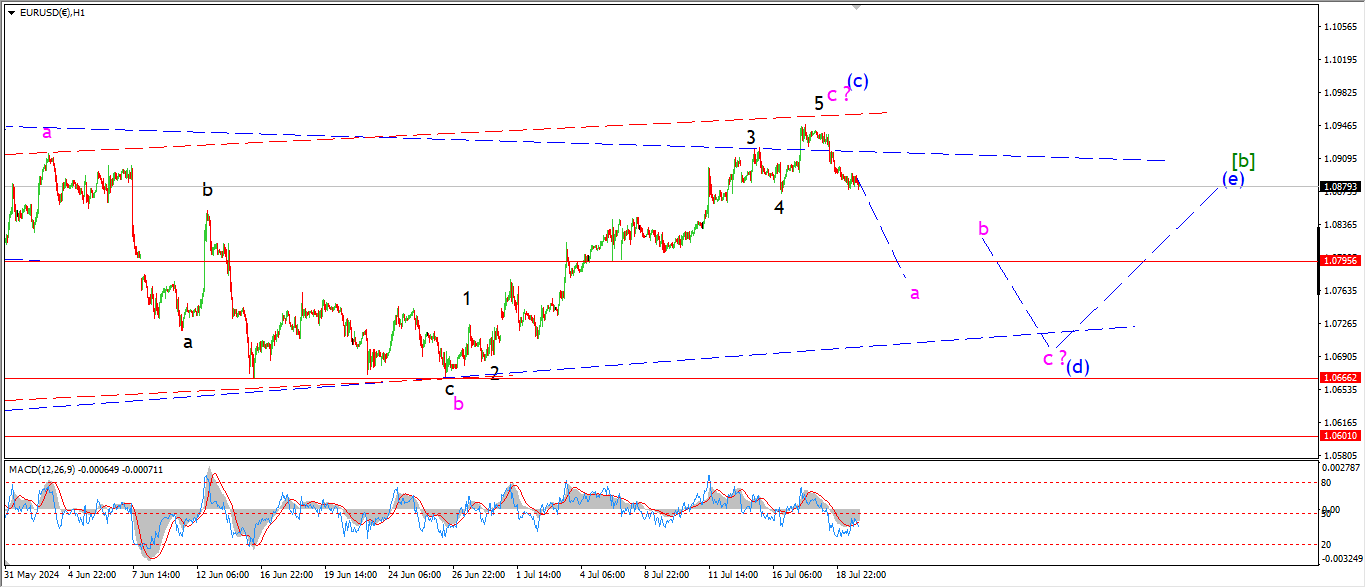Select the red 1.07956 price level tag
Screen dimensions: 1366x588
tap(1339, 261)
